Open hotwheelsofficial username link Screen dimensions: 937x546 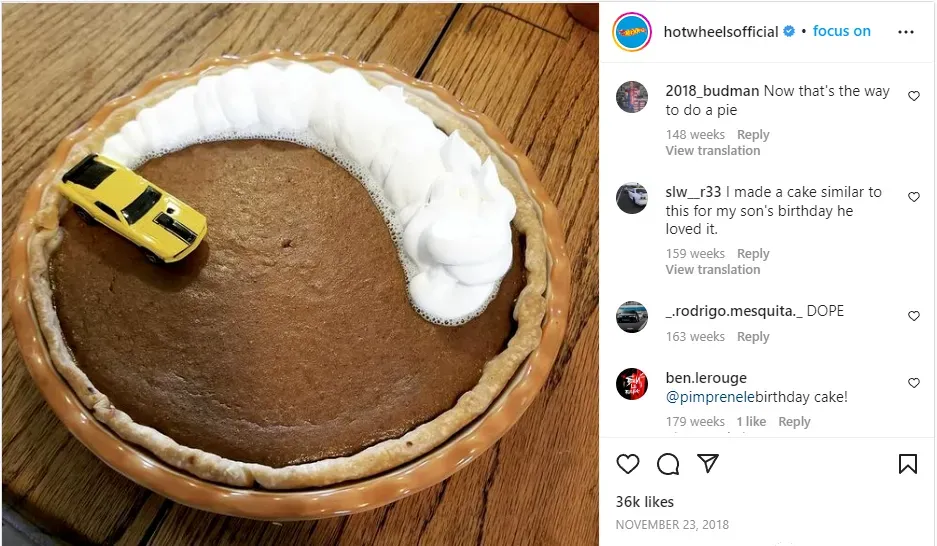(721, 32)
